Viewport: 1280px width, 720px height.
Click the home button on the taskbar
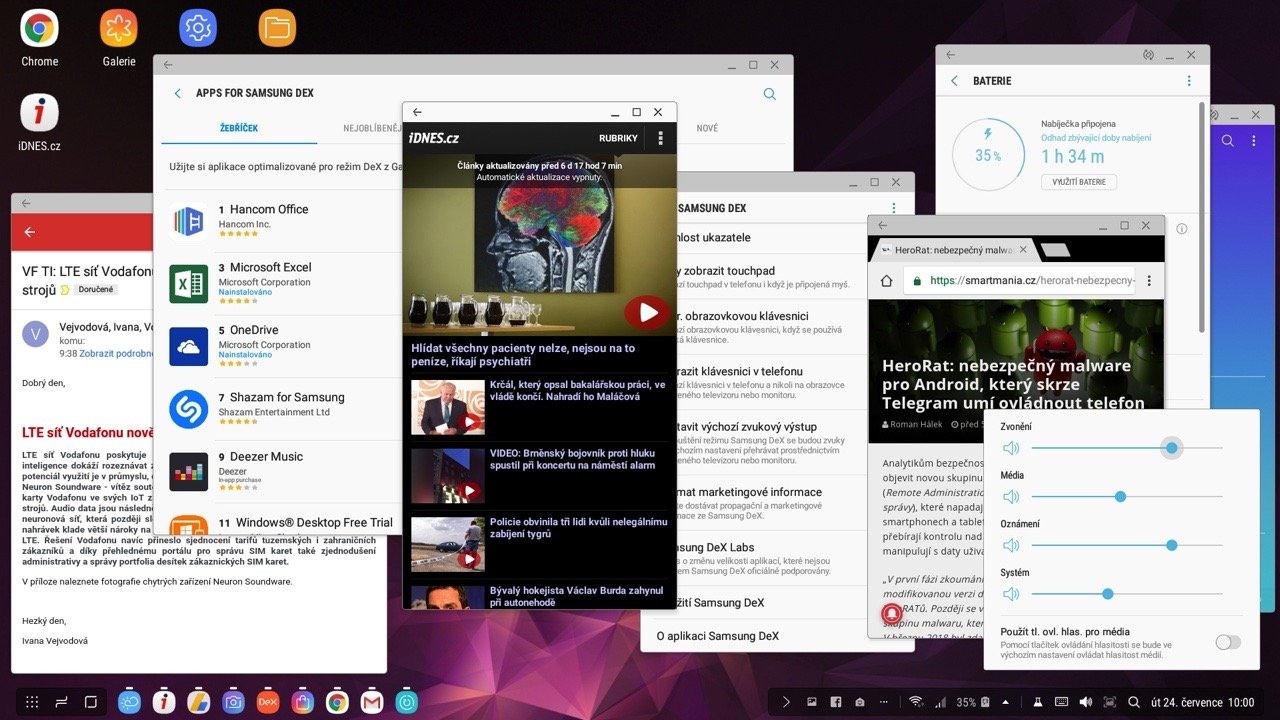point(90,702)
